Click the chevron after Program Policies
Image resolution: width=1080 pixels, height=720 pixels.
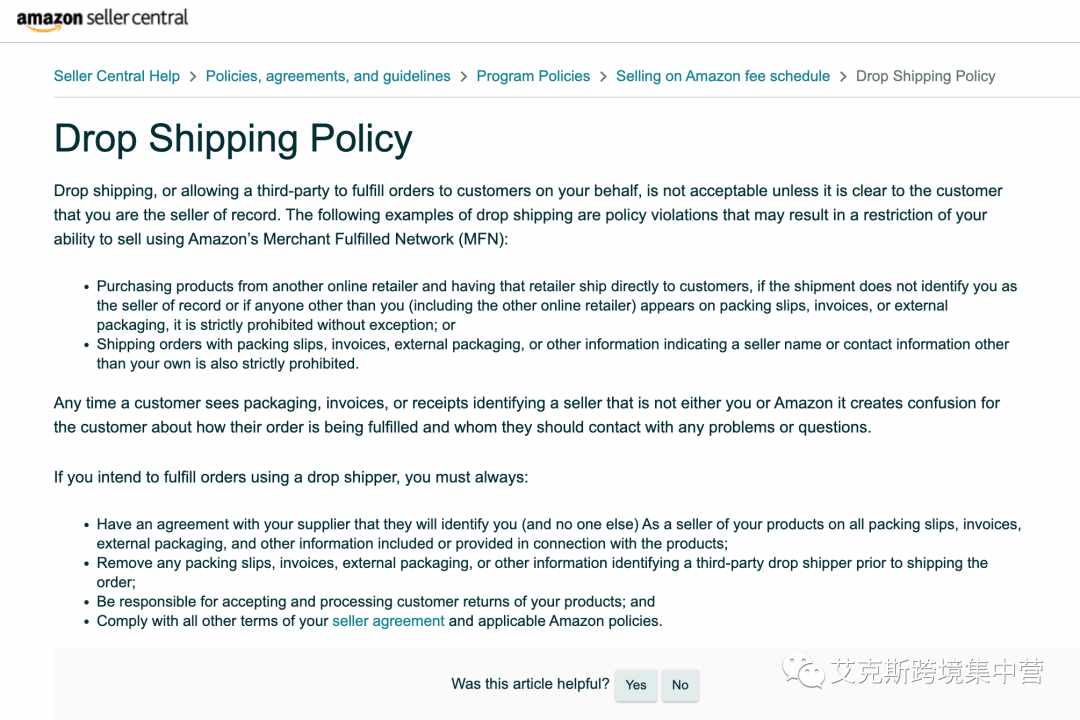pyautogui.click(x=603, y=76)
